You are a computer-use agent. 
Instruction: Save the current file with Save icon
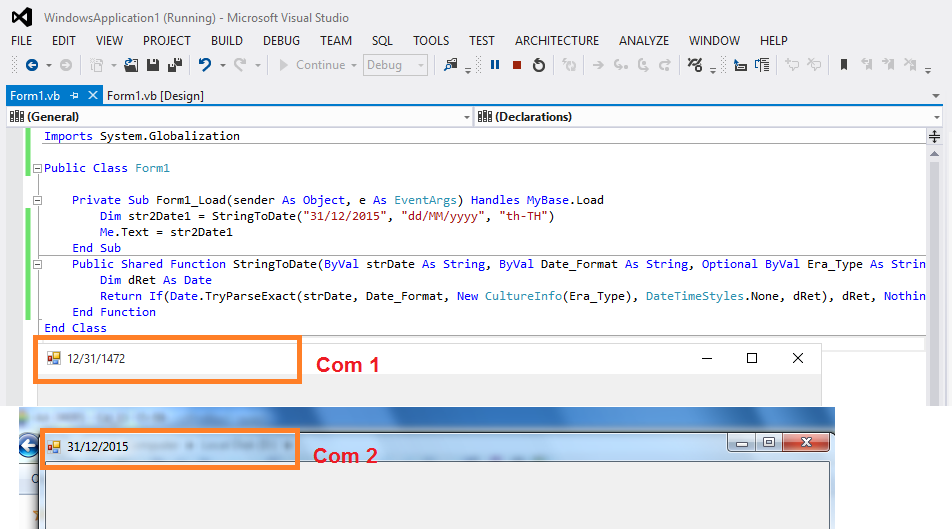point(153,65)
